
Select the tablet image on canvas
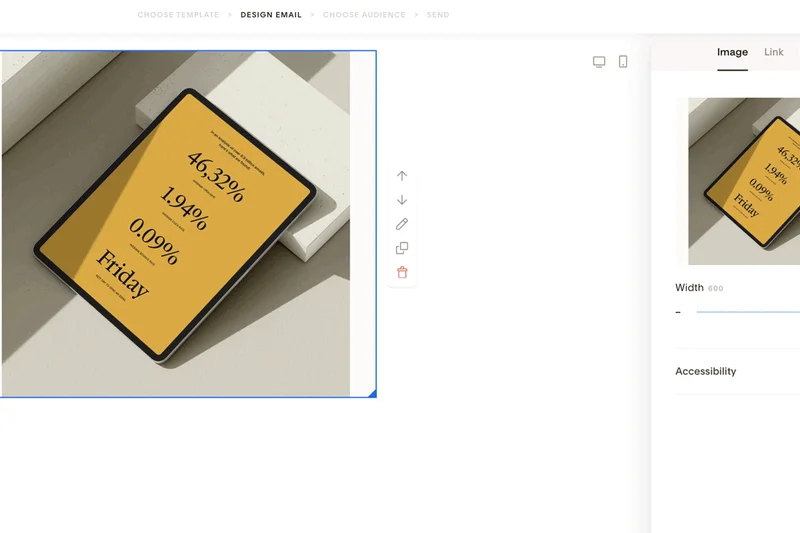click(x=176, y=224)
